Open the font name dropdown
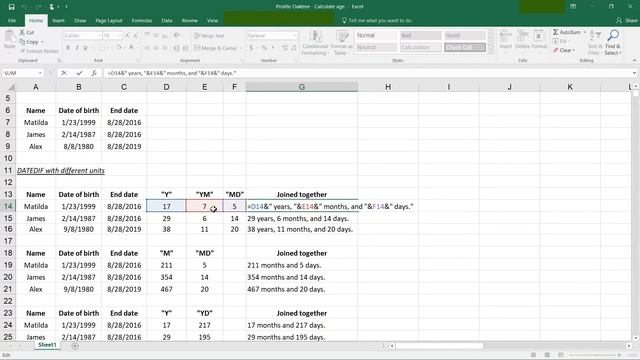The width and height of the screenshot is (640, 360). click(99, 36)
